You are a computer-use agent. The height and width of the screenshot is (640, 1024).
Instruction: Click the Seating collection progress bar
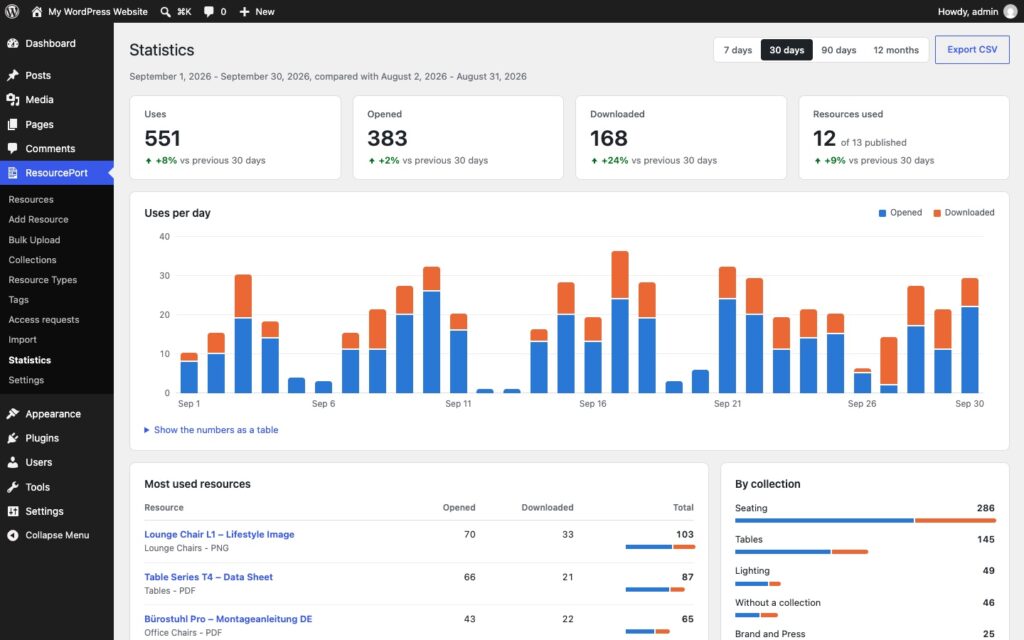point(865,520)
